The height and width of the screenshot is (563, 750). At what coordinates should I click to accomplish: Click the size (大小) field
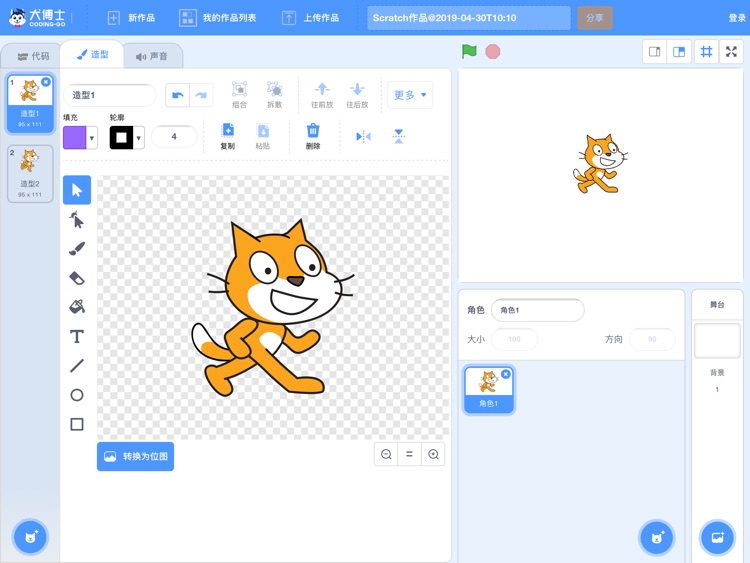pos(514,339)
